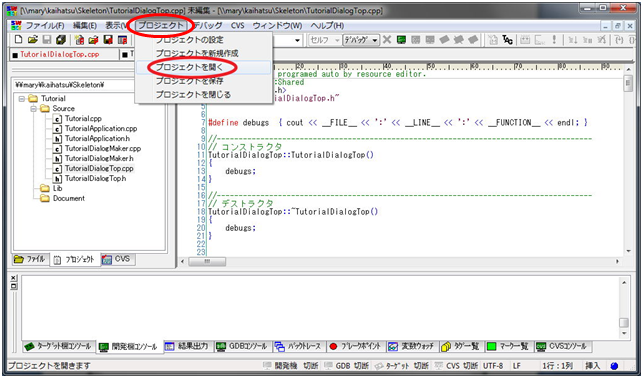
Task: Switch to CVS tab in side panel
Action: point(117,259)
